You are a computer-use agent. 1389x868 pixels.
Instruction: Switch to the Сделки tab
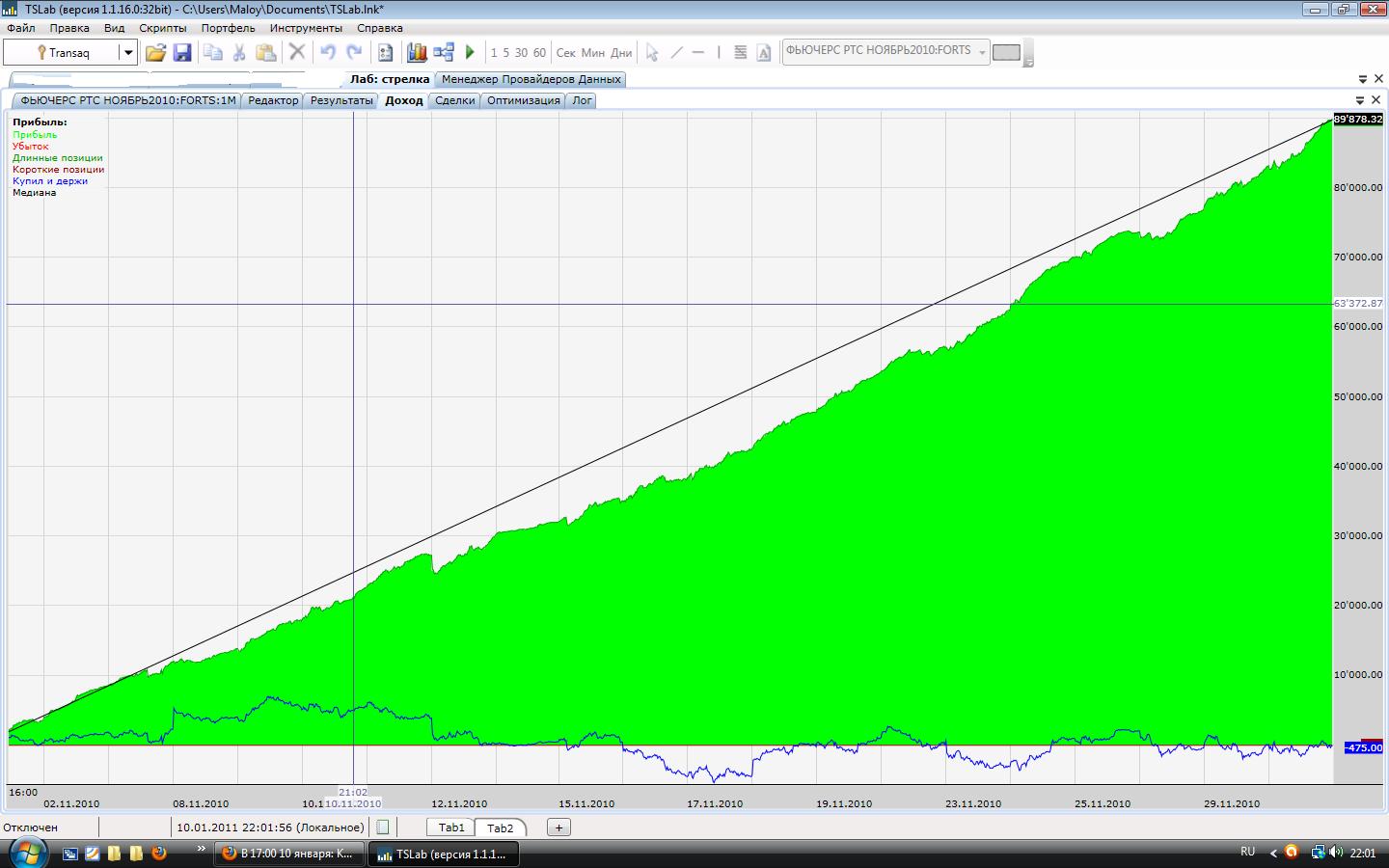coord(454,100)
